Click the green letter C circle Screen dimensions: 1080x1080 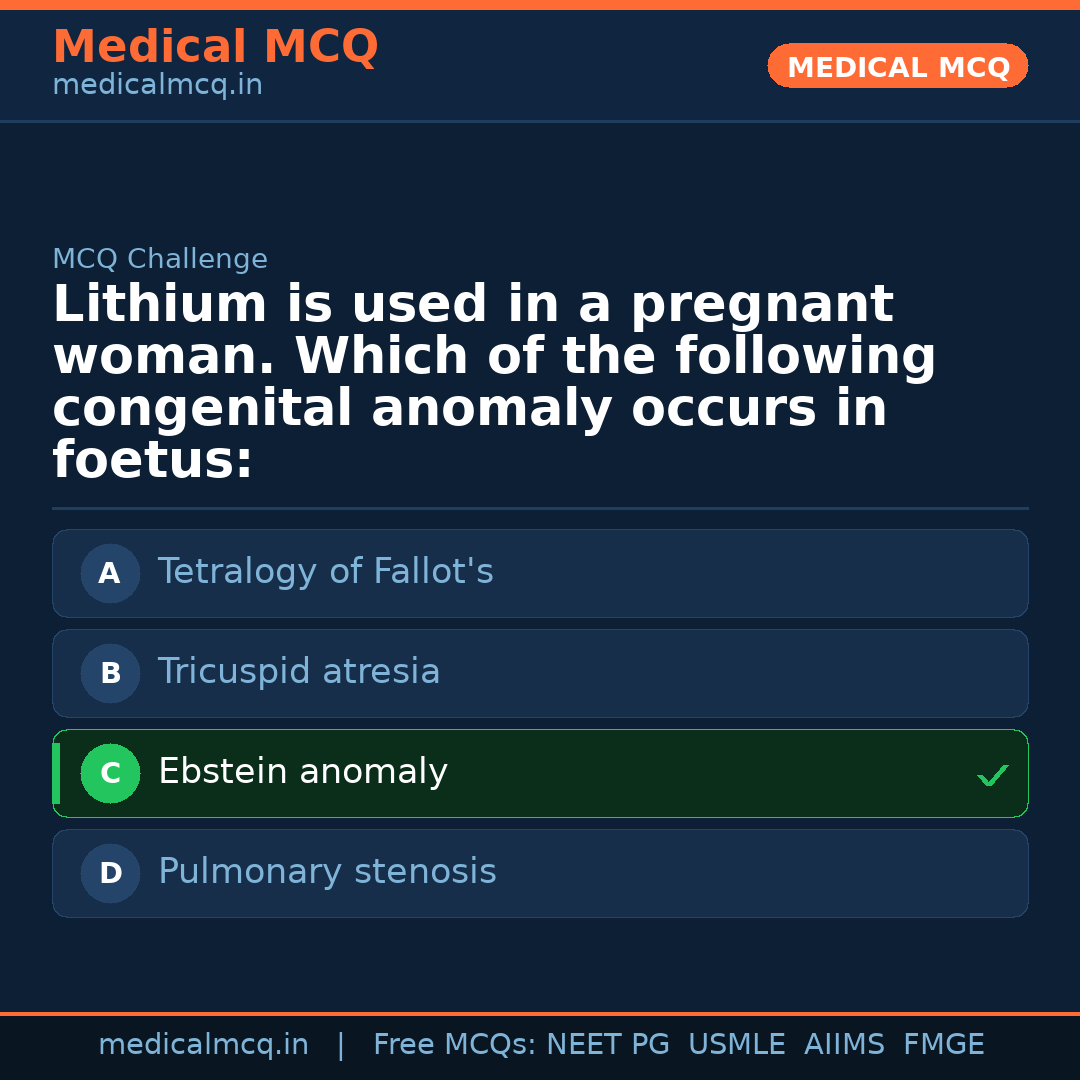(x=110, y=774)
